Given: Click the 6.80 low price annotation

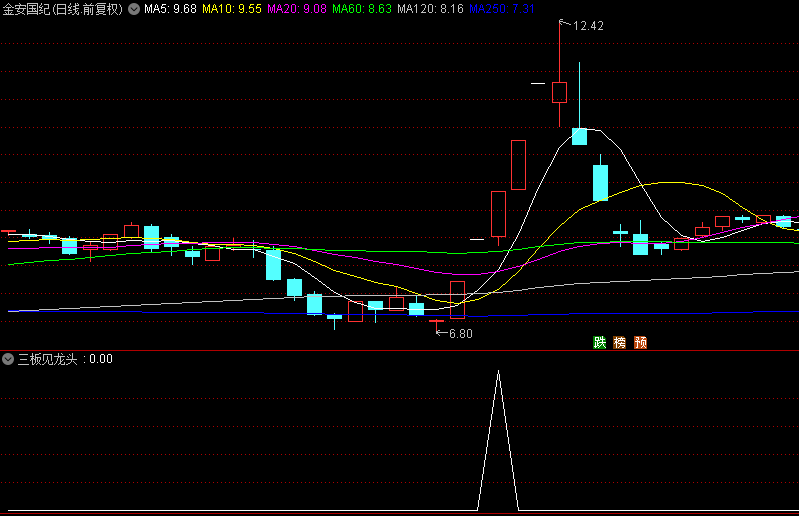Looking at the screenshot, I should (x=461, y=334).
